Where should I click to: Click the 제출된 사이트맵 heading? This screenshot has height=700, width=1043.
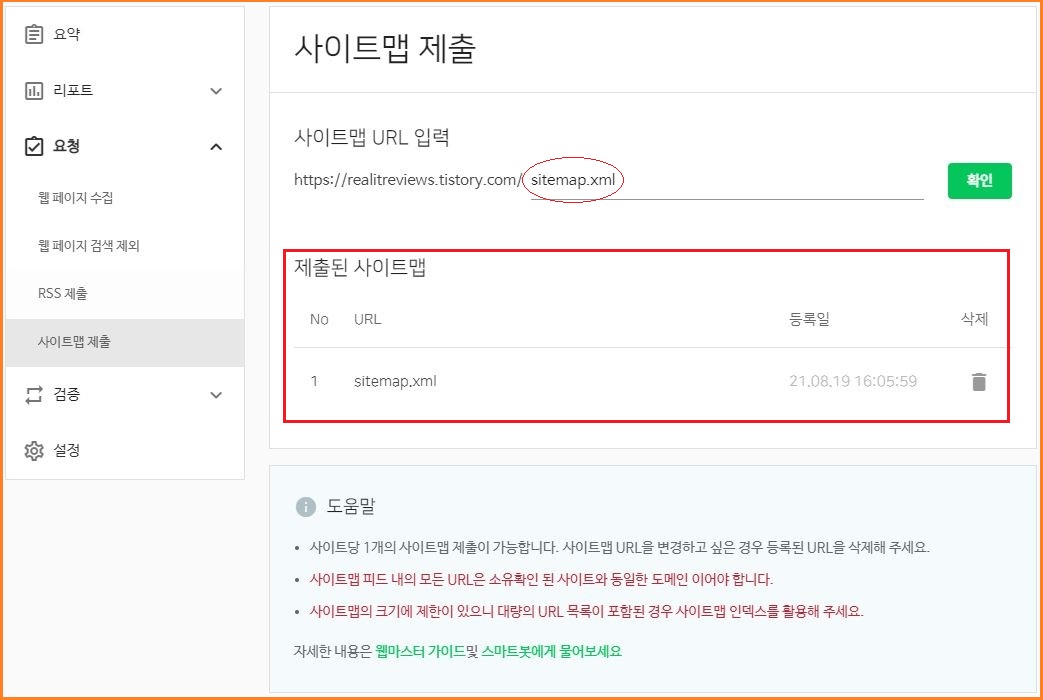[x=360, y=267]
